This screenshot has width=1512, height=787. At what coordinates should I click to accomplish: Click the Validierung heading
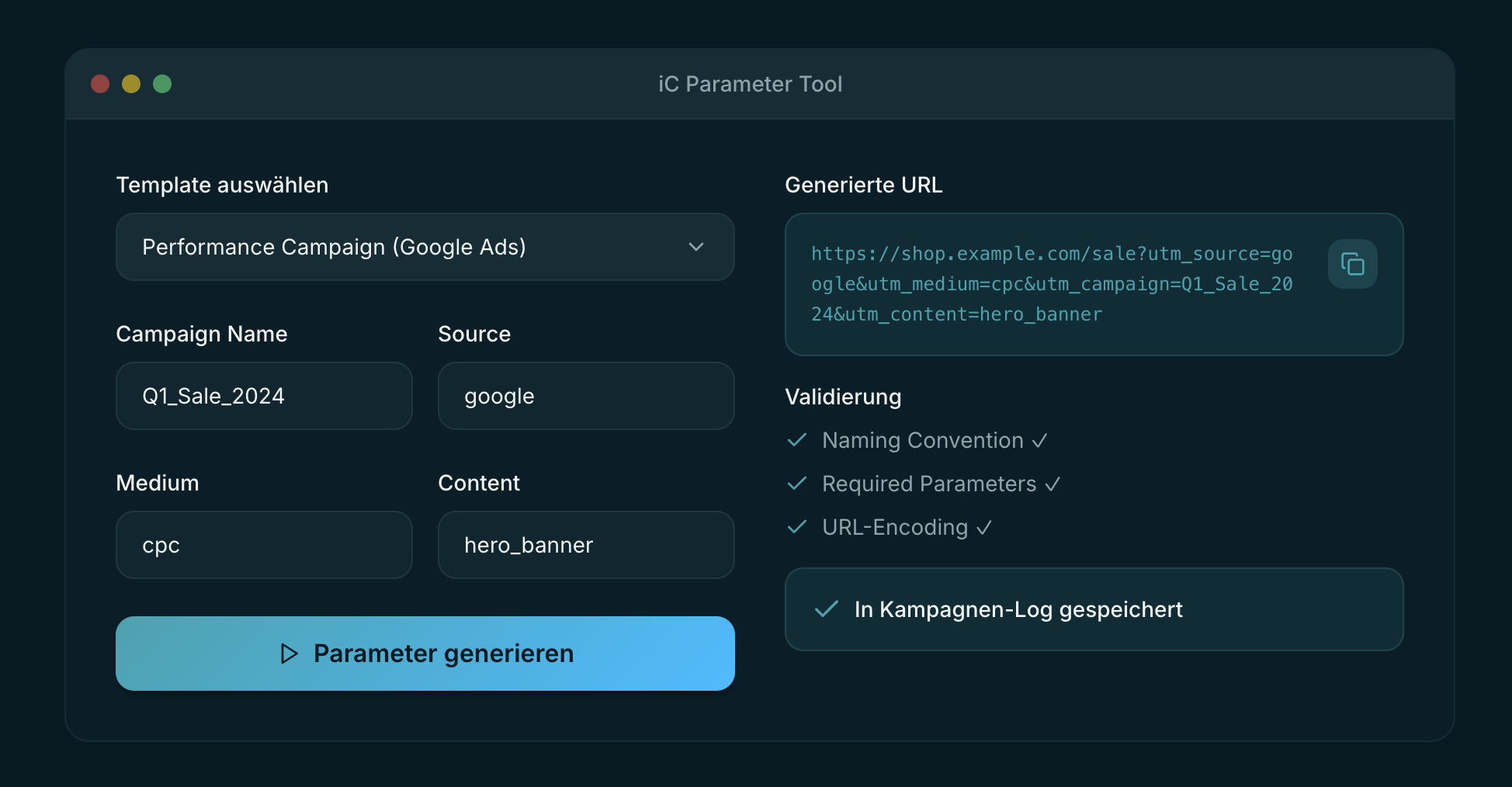843,397
